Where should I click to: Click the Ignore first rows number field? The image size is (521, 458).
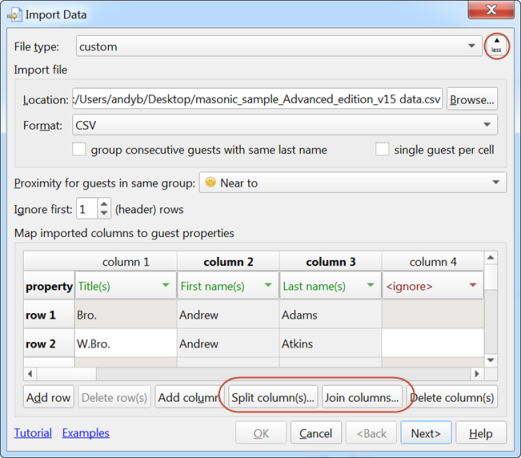pyautogui.click(x=87, y=209)
